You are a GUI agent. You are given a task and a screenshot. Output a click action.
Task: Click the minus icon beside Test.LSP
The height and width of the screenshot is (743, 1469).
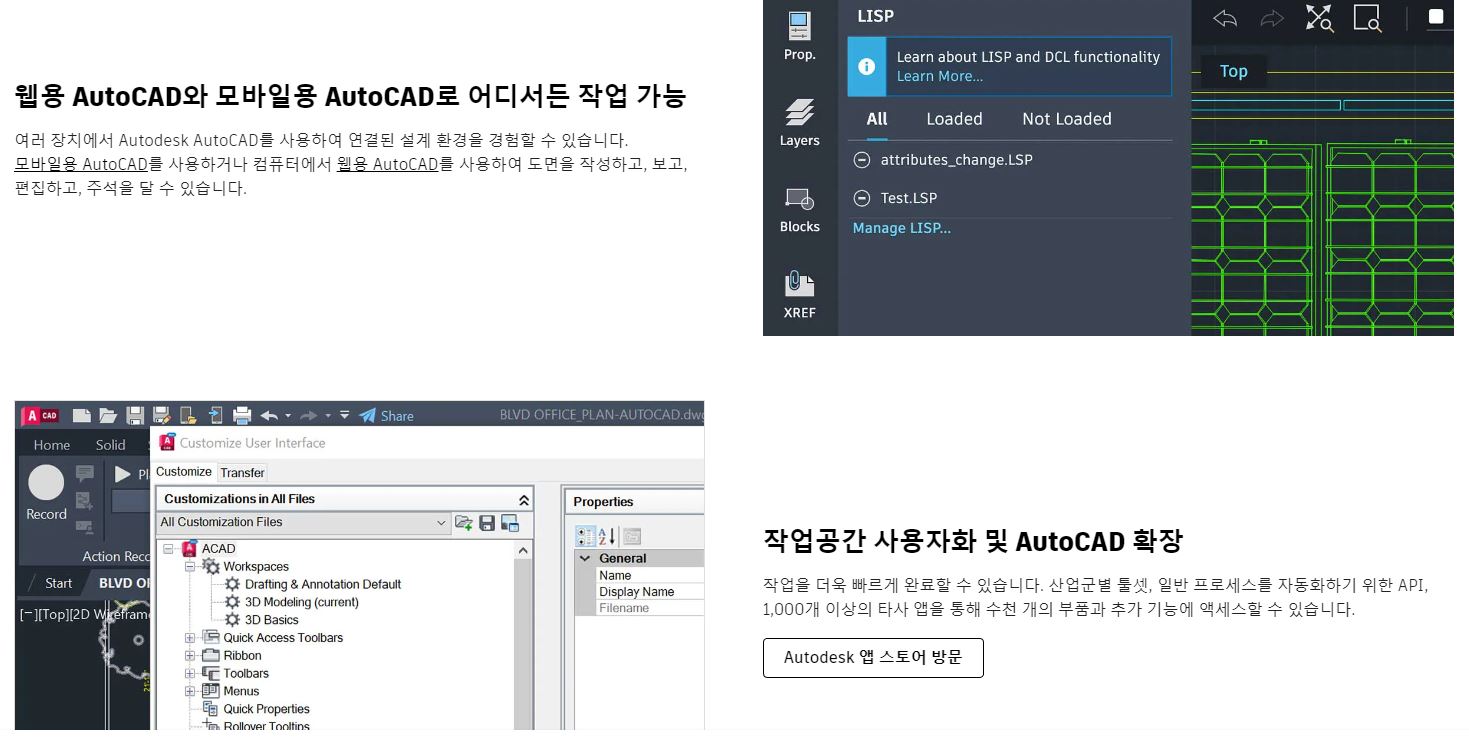862,198
